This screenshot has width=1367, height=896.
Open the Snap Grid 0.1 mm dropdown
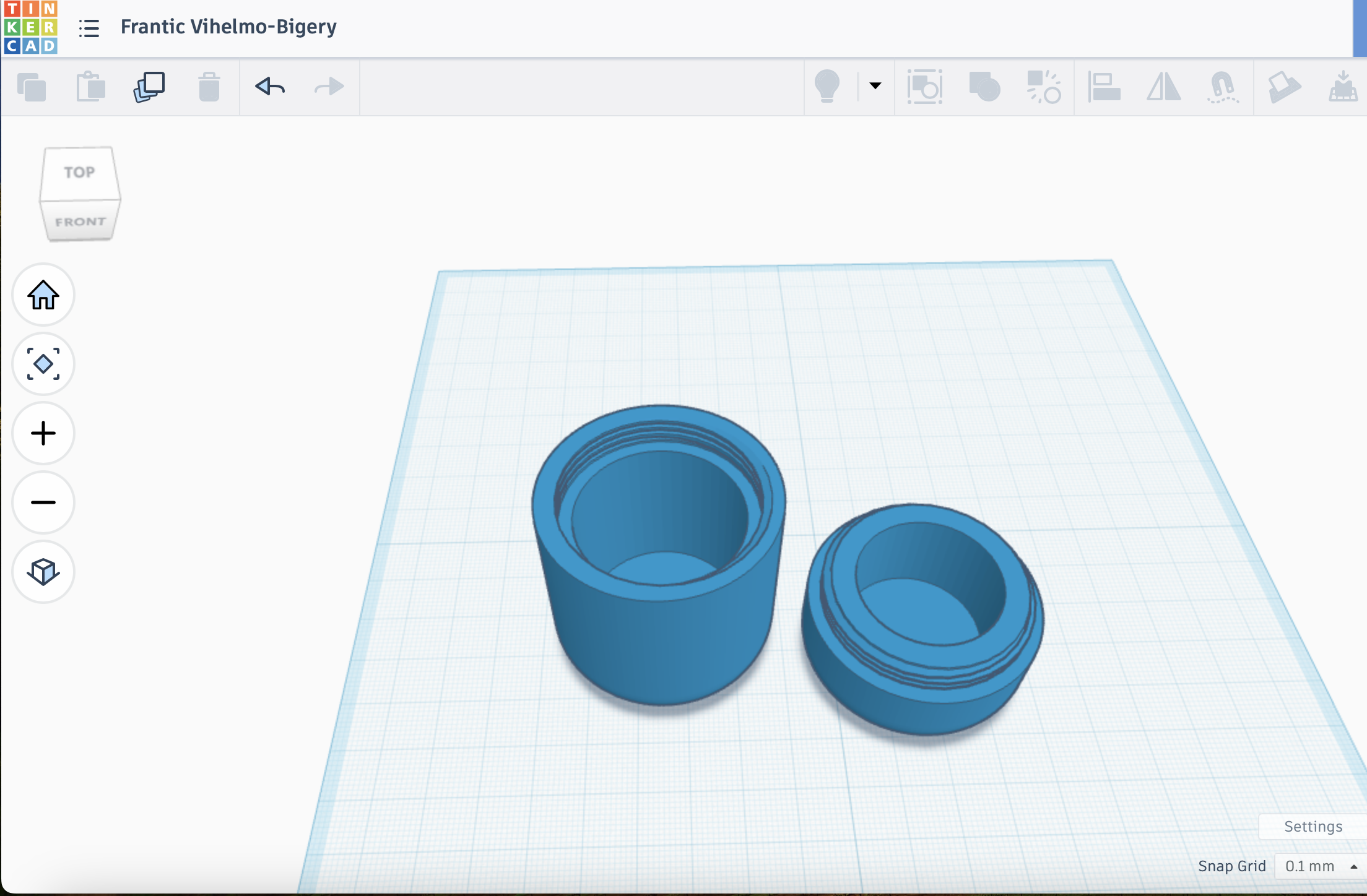coord(1320,866)
